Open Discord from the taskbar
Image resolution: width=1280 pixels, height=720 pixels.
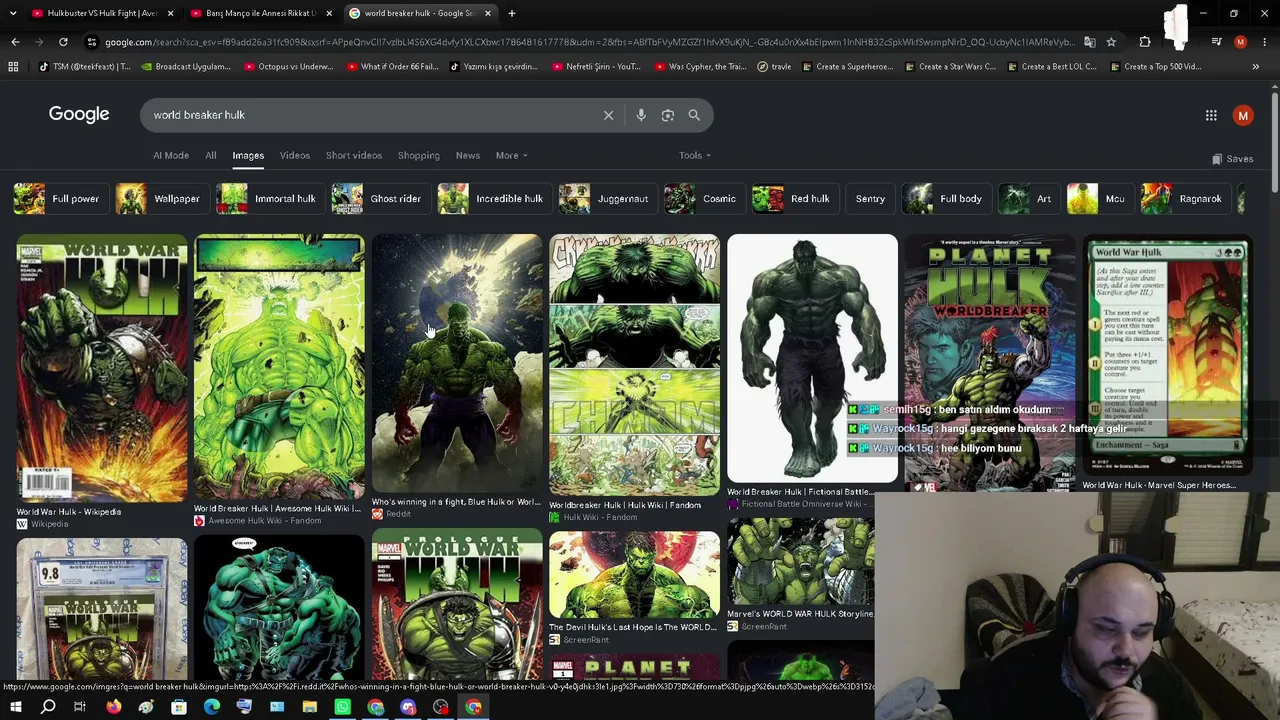point(408,708)
